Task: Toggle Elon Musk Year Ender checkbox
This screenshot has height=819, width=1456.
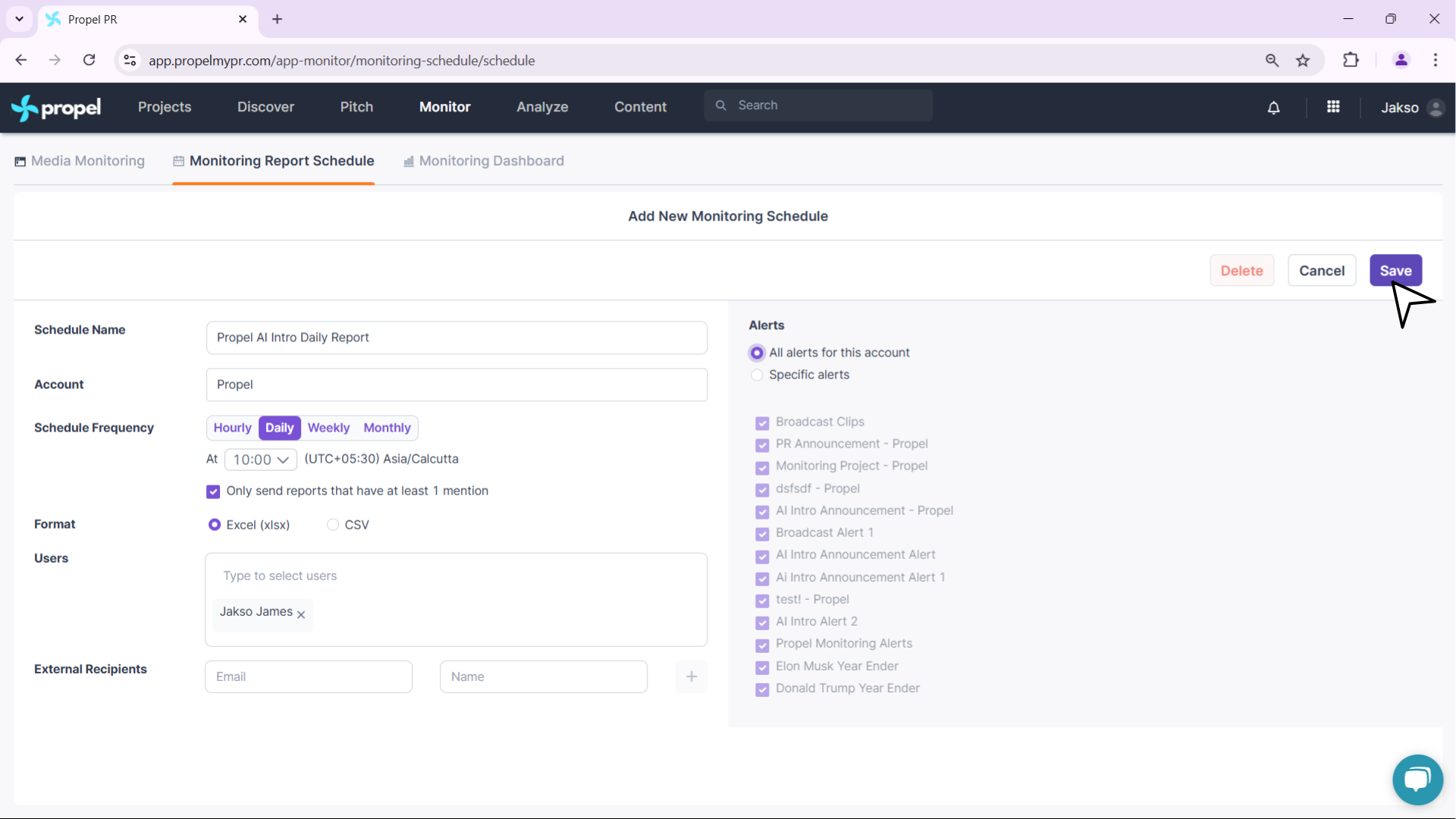Action: (762, 667)
